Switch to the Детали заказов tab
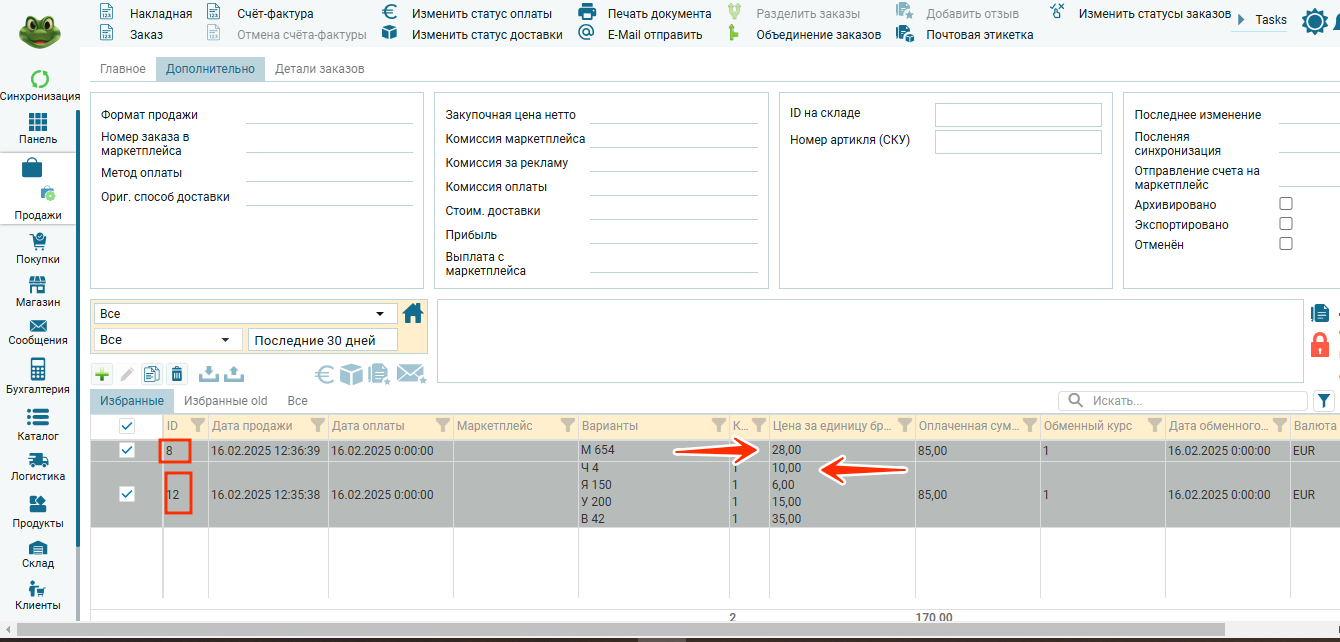 point(319,69)
